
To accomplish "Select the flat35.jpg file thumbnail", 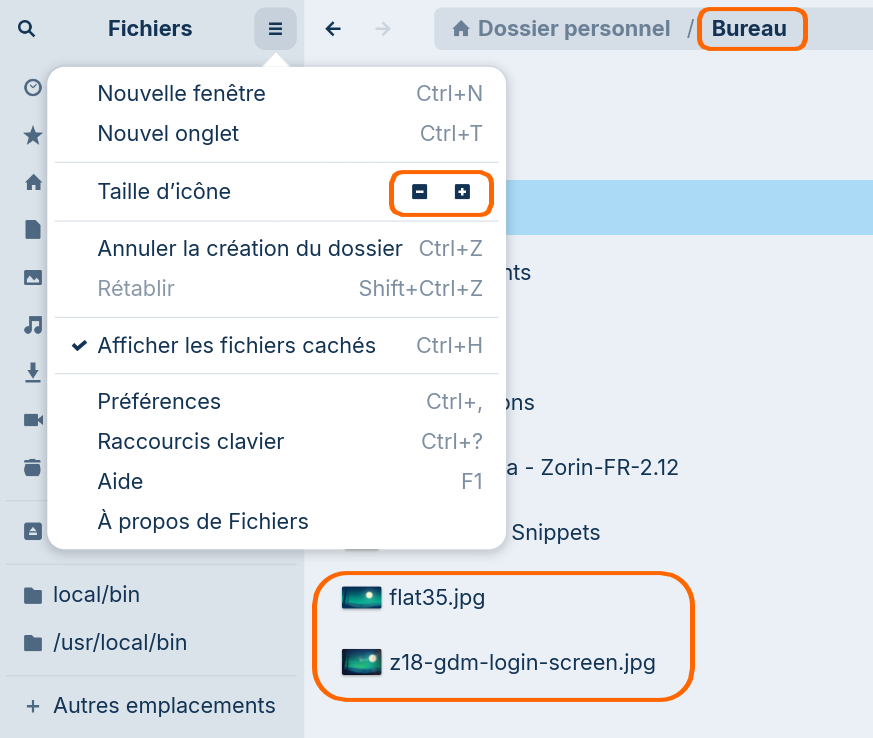I will [362, 598].
